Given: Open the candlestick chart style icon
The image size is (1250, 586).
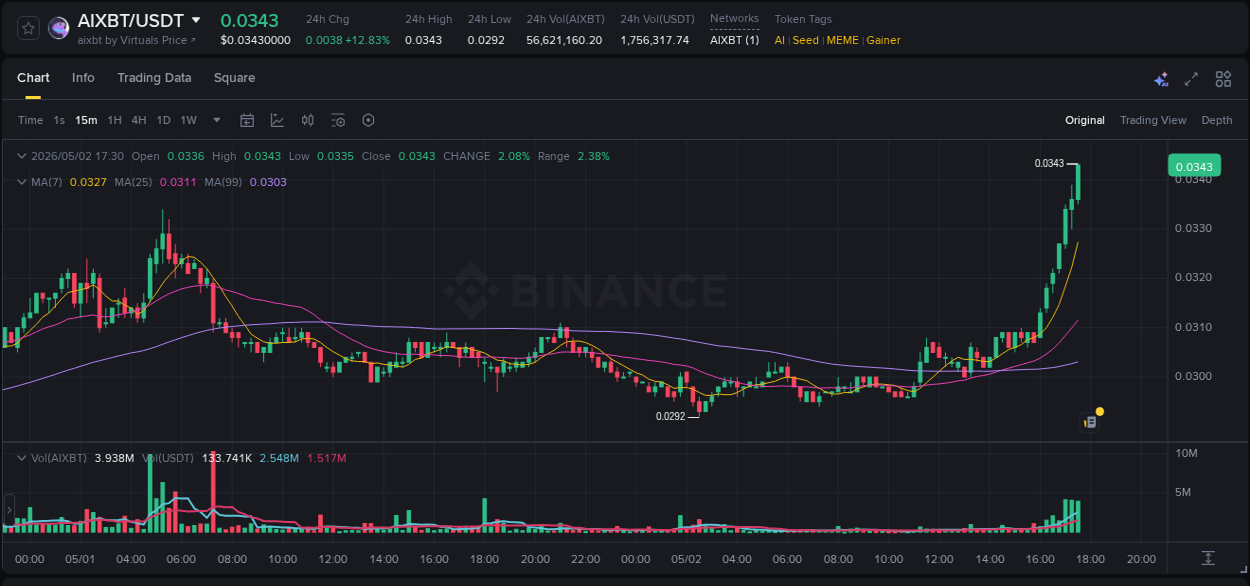Looking at the screenshot, I should coord(308,120).
